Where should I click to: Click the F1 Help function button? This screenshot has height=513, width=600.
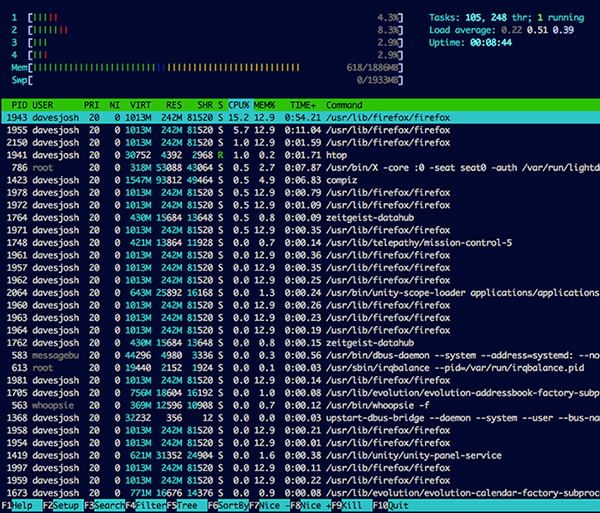coord(21,505)
